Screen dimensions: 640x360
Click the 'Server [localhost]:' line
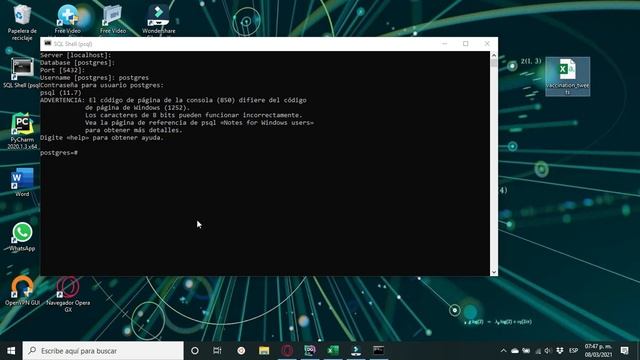tap(76, 55)
